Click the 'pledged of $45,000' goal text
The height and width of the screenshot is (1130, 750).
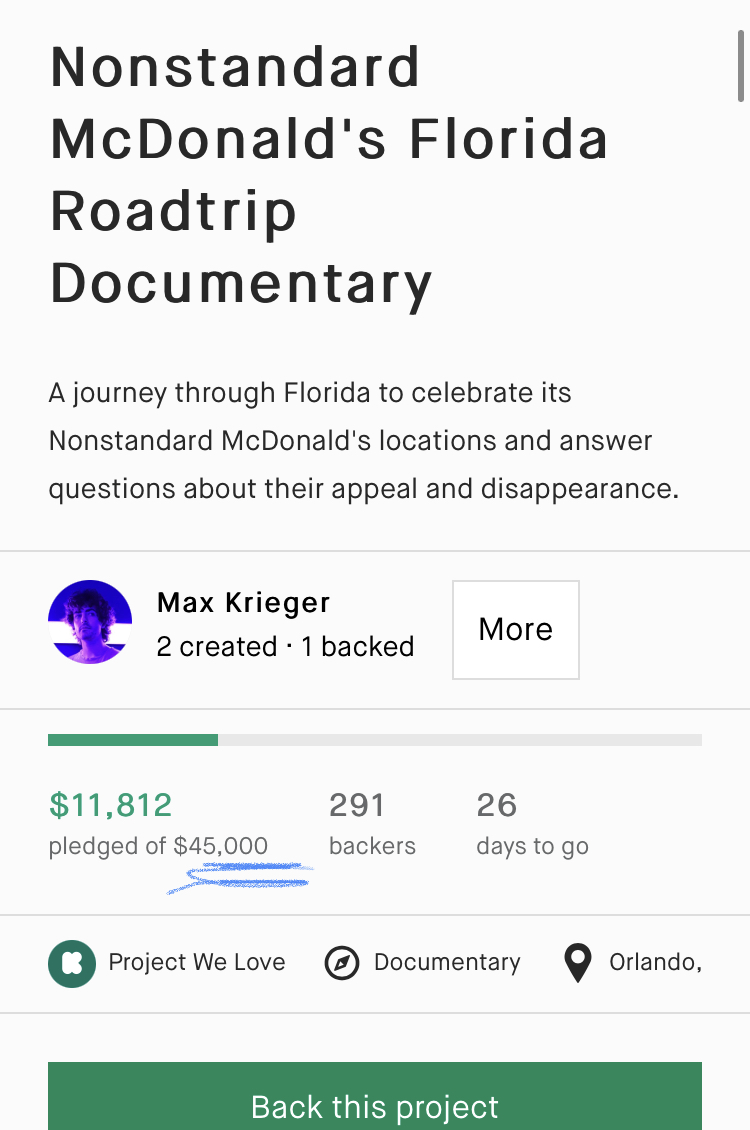pos(158,846)
